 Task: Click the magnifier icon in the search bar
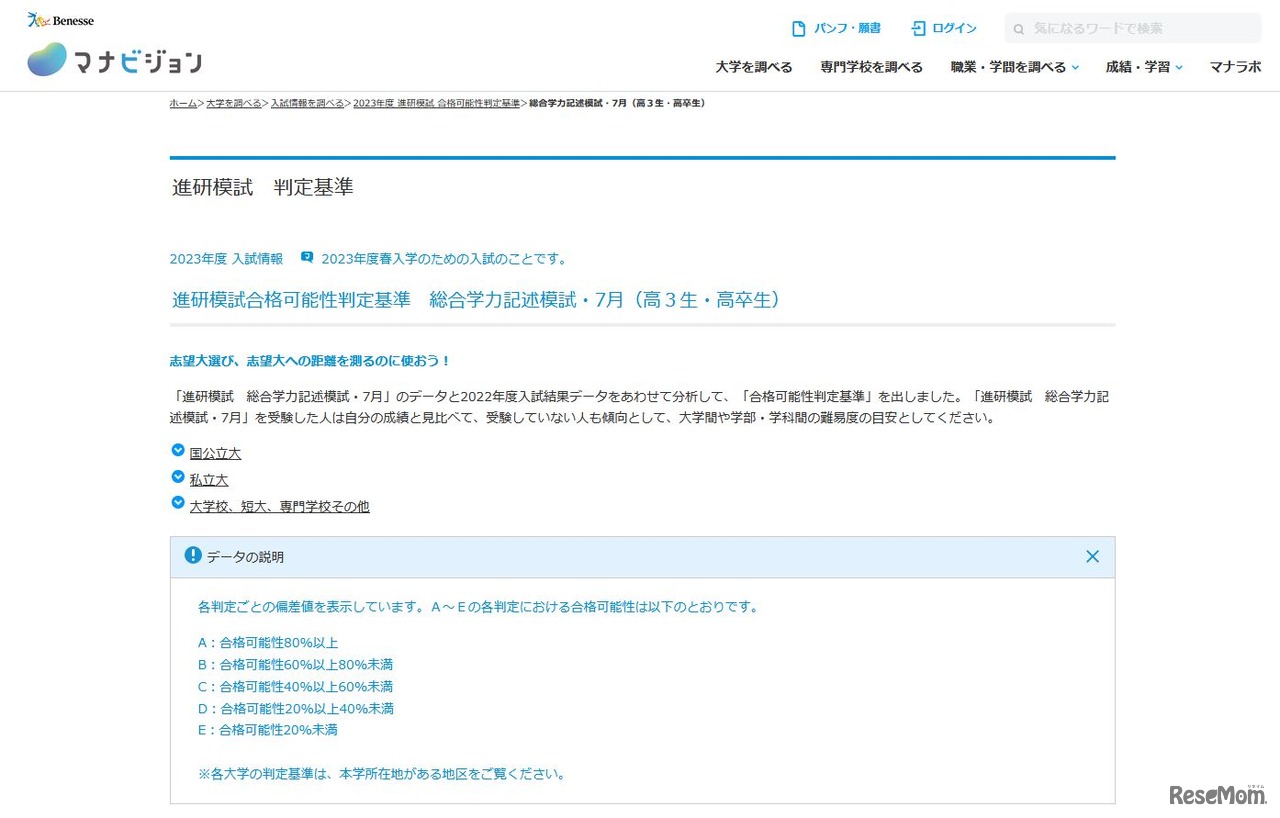coord(1019,28)
